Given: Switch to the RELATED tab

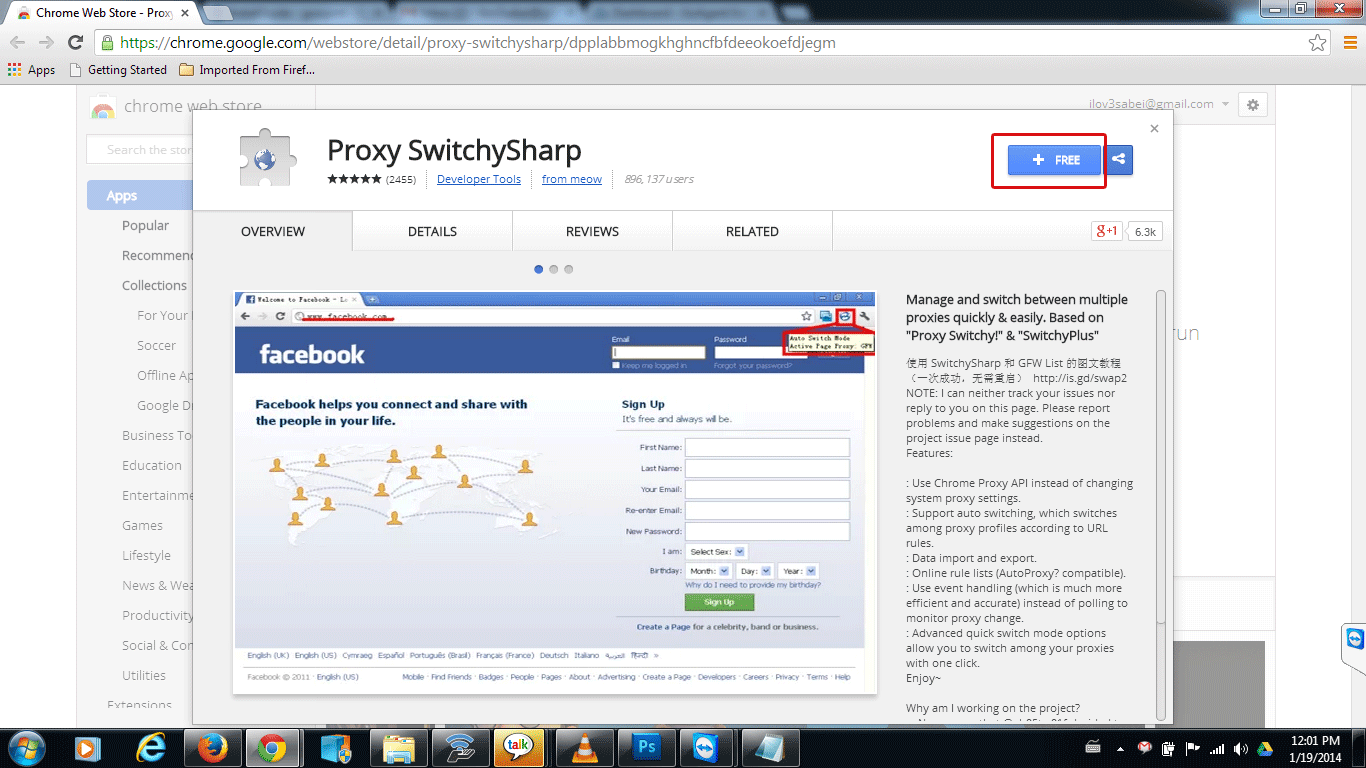Looking at the screenshot, I should click(x=752, y=231).
